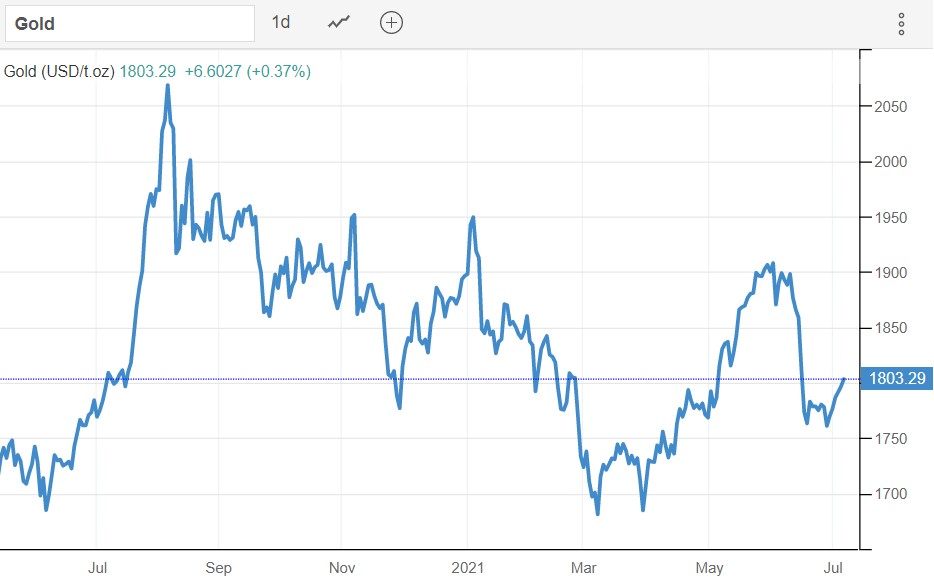Select the Nov label on time axis

[x=341, y=568]
